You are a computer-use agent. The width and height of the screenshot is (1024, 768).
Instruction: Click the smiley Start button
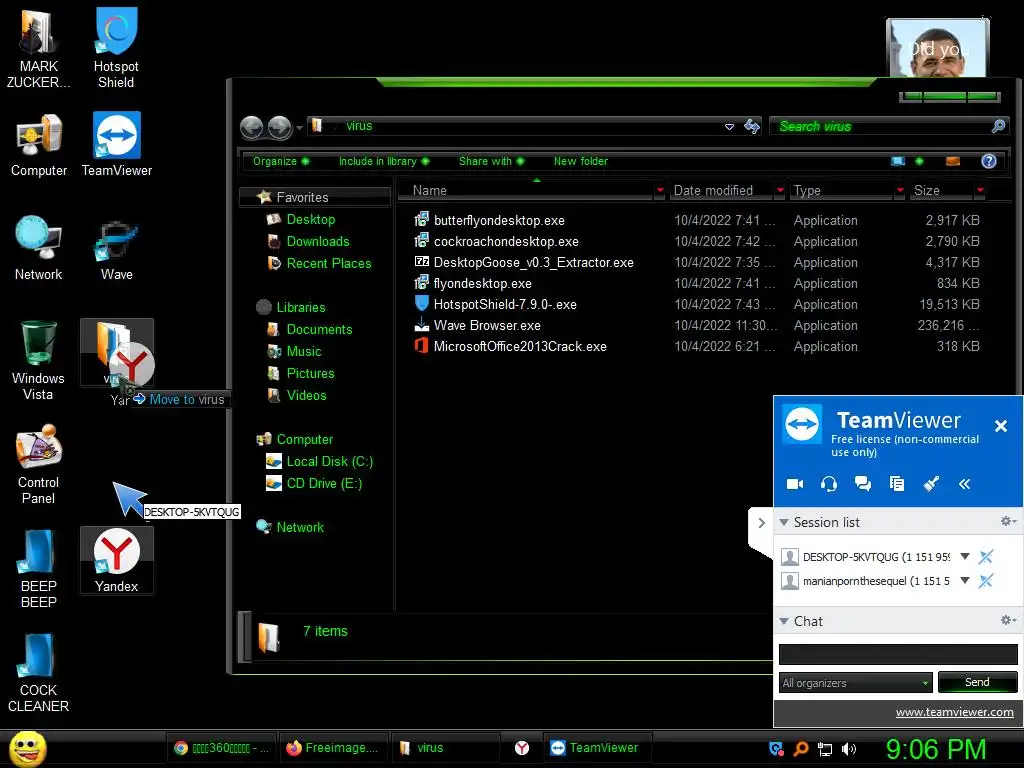(27, 748)
